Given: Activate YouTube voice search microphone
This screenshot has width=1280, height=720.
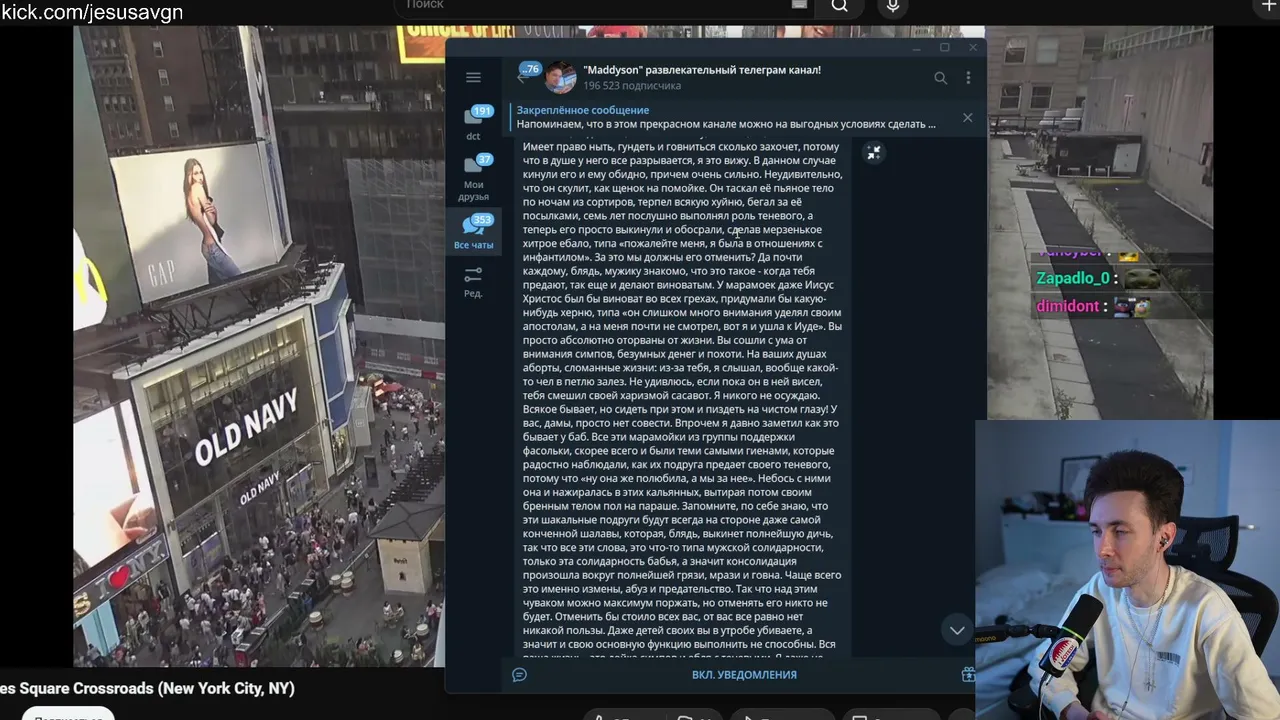Looking at the screenshot, I should point(893,6).
